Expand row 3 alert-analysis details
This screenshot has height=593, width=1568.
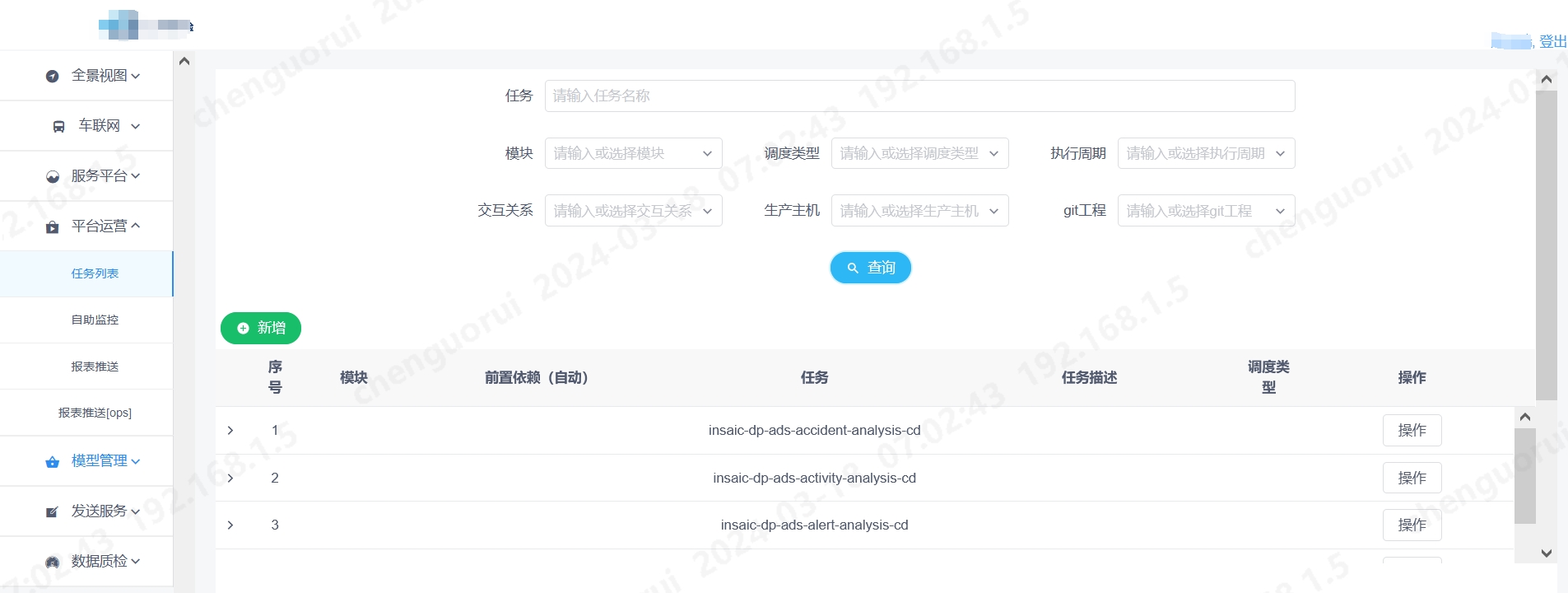pos(230,525)
